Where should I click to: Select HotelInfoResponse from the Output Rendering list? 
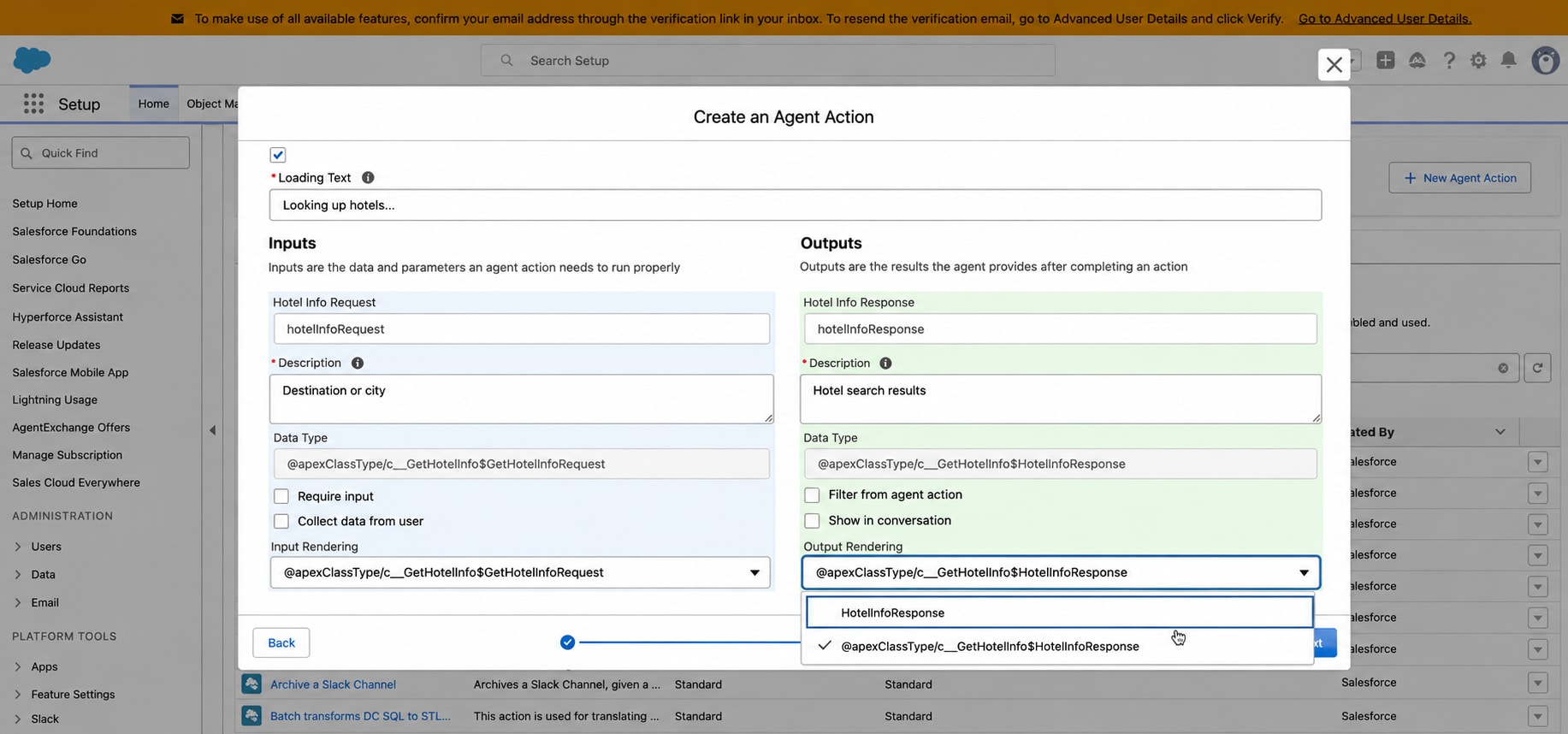tap(1059, 613)
